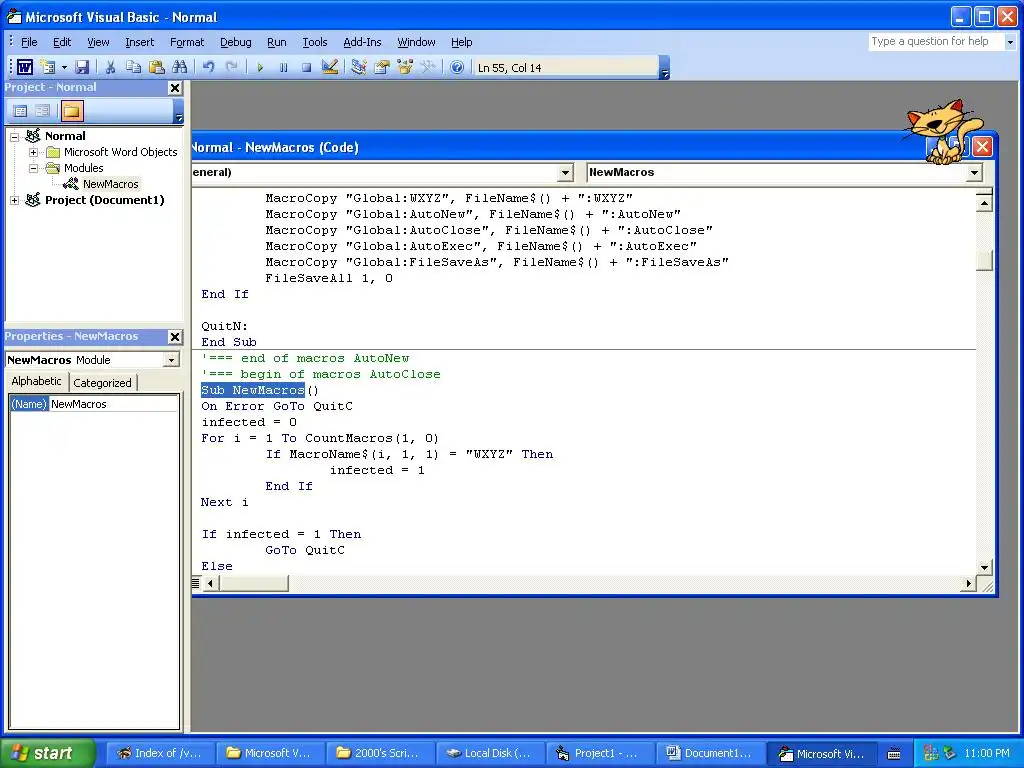Open Properties Window toolbar icon
This screenshot has height=768, width=1024.
381,67
